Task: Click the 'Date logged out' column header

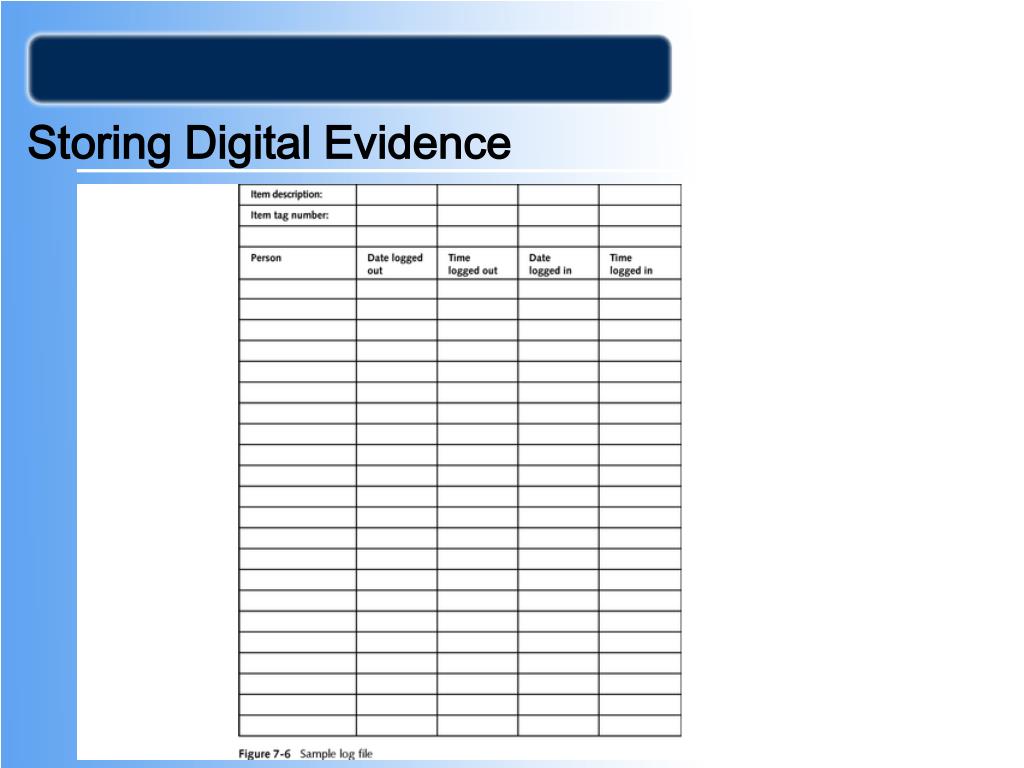Action: click(x=397, y=263)
